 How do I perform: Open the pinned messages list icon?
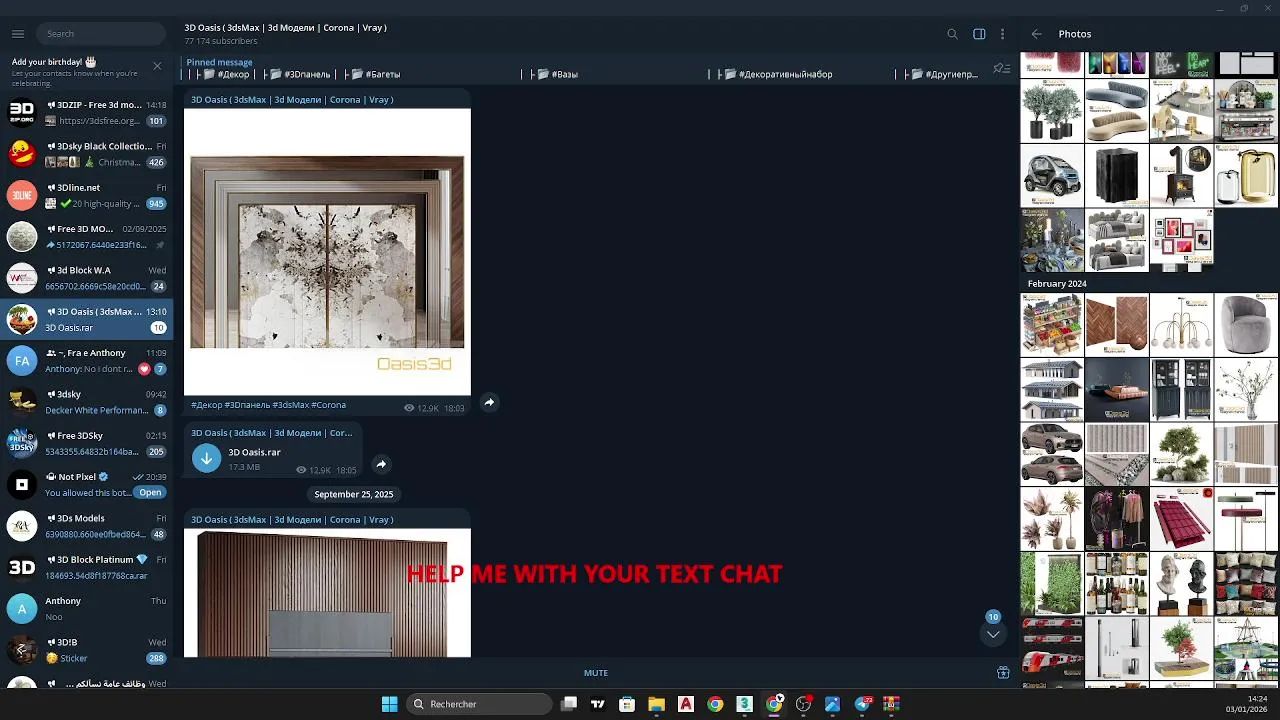tap(1001, 68)
